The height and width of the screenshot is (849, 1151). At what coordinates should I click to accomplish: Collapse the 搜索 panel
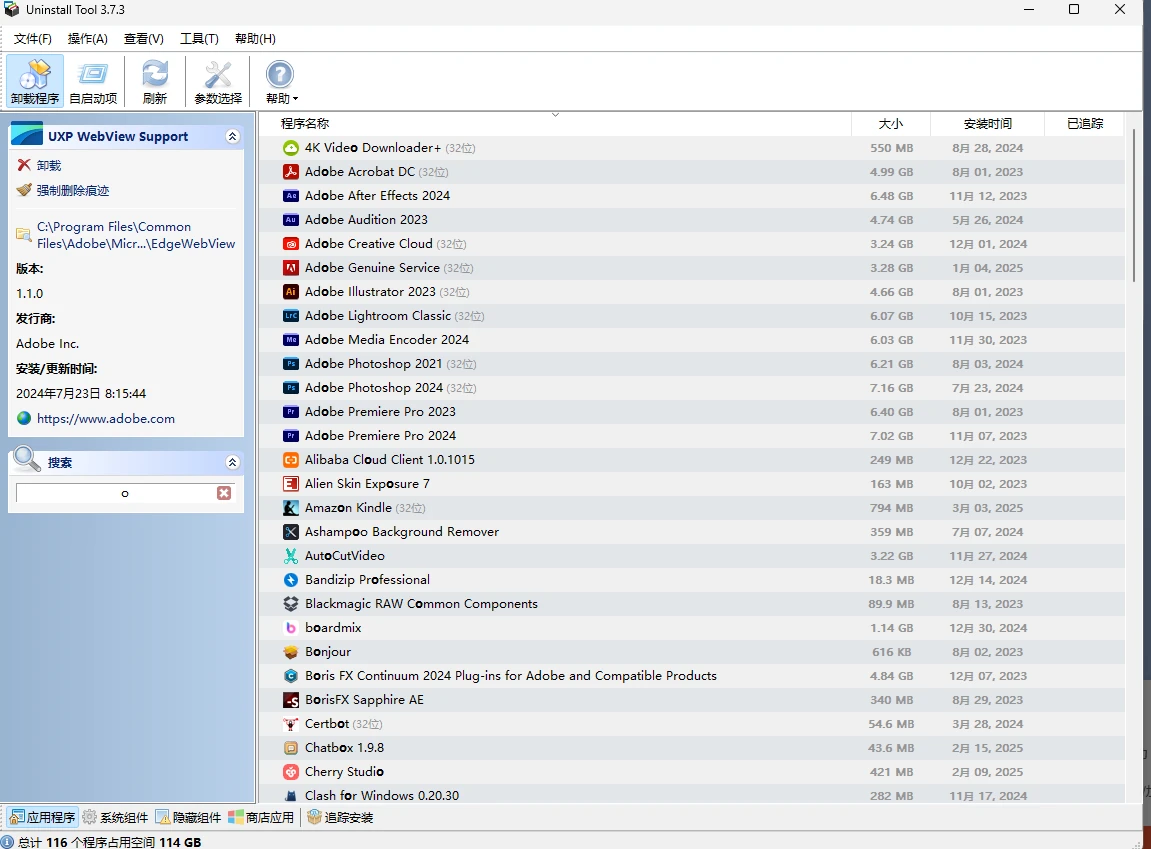pyautogui.click(x=232, y=463)
